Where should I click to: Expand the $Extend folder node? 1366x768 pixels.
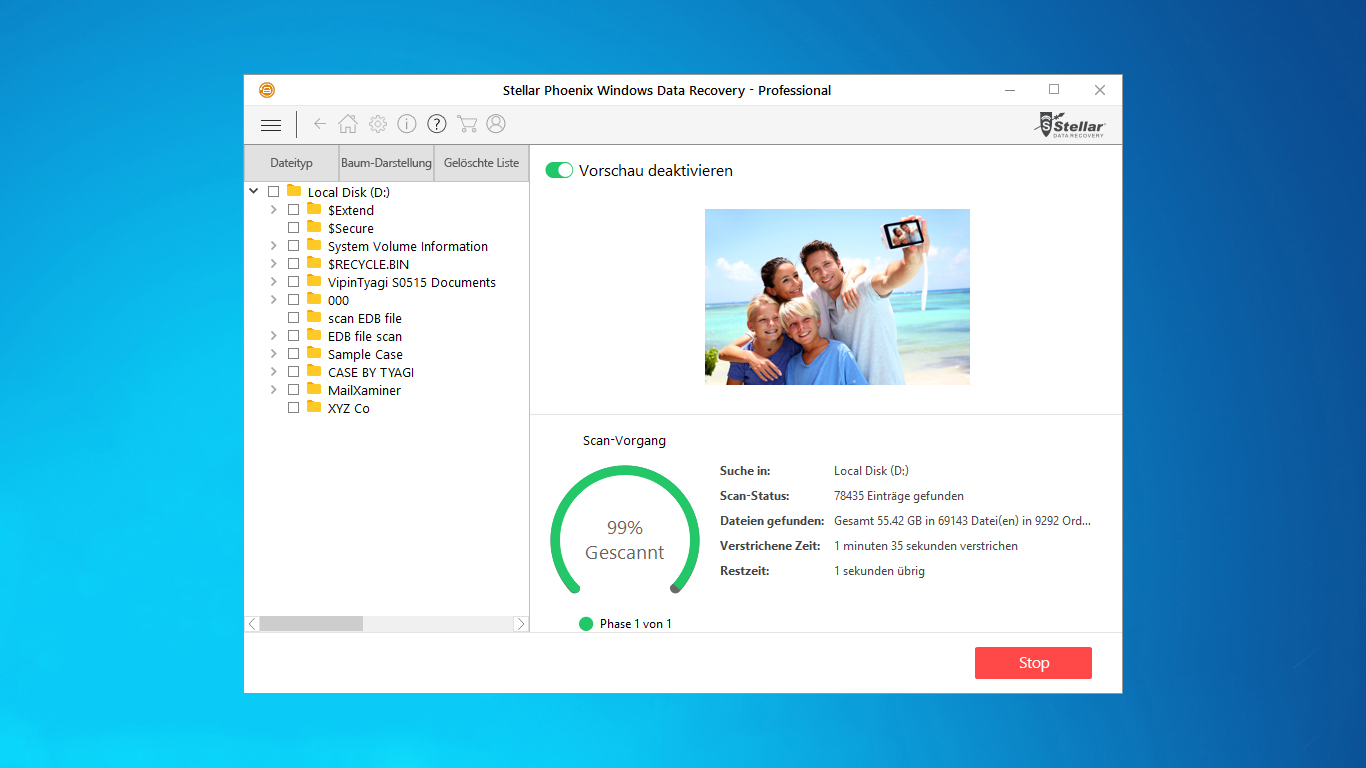(274, 210)
